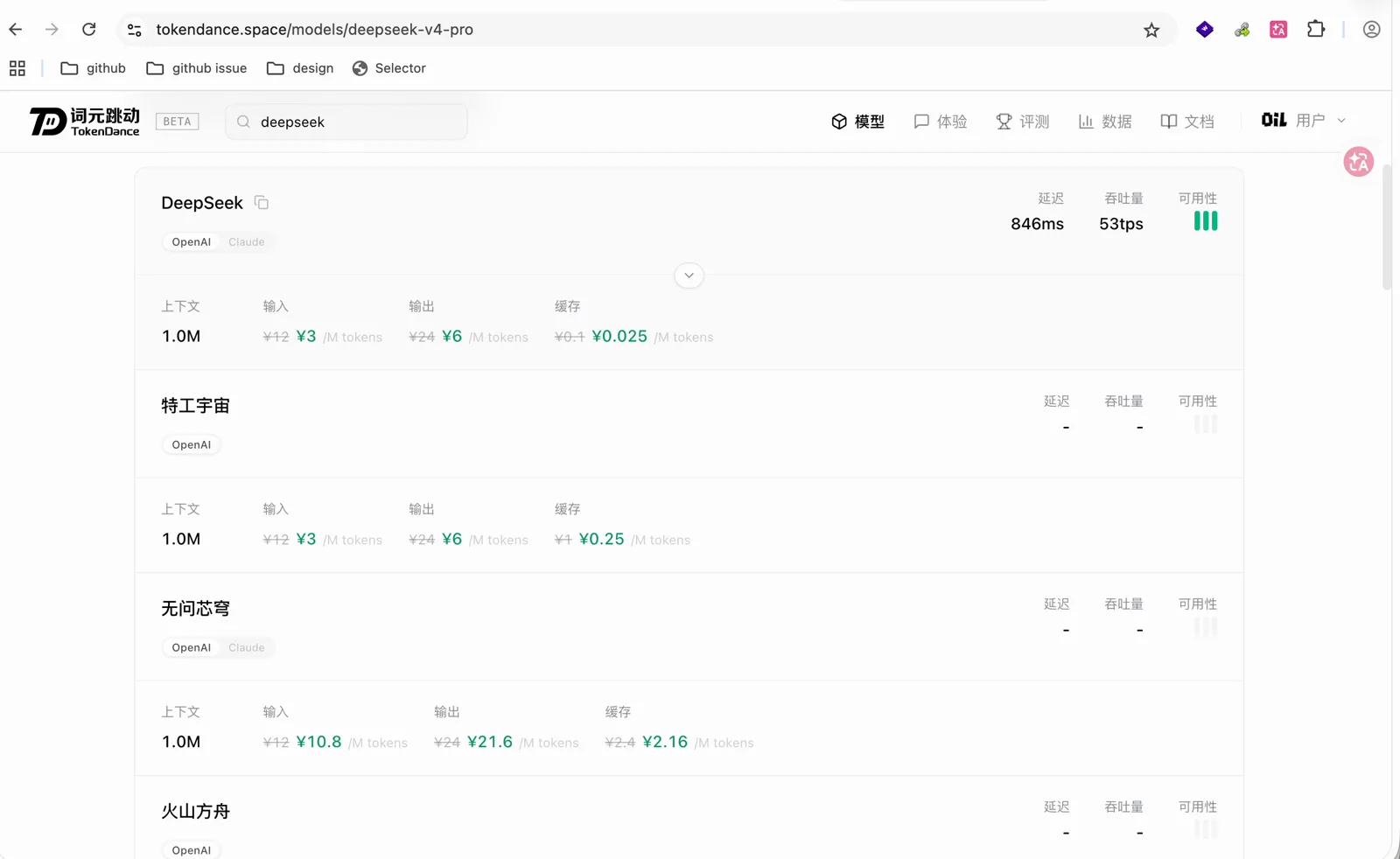This screenshot has width=1400, height=859.
Task: Click 无问芯穹 availability bars
Action: pos(1206,627)
